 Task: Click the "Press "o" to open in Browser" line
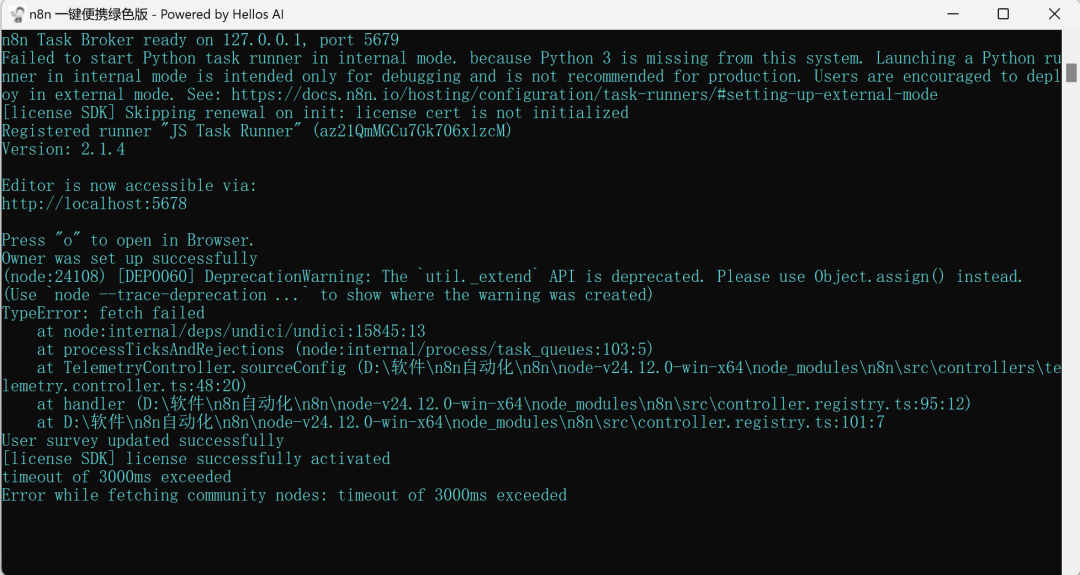pos(128,240)
